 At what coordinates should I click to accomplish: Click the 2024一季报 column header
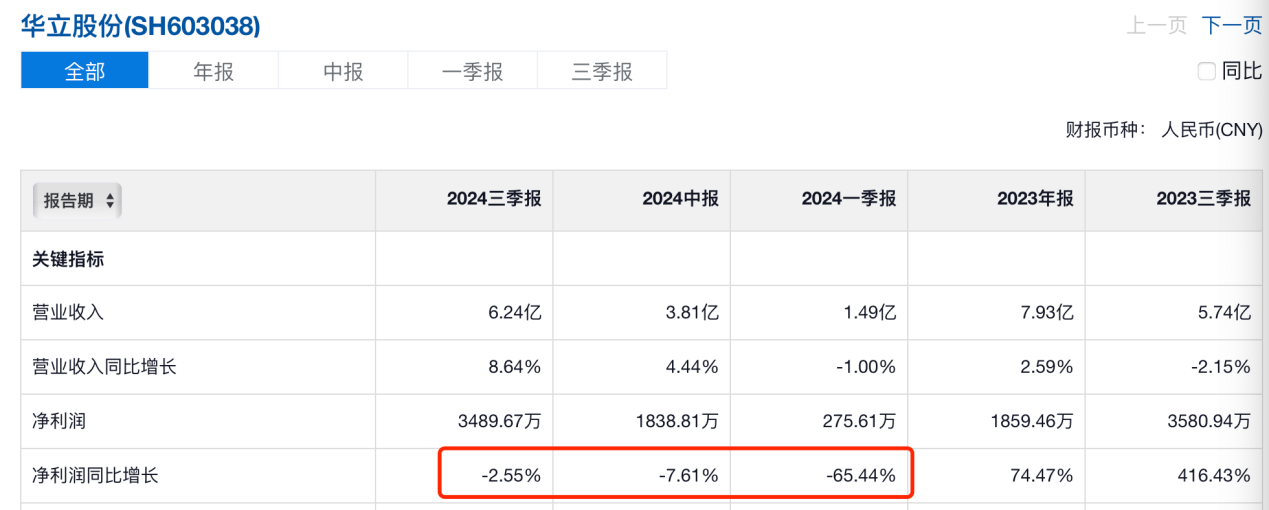[x=848, y=199]
